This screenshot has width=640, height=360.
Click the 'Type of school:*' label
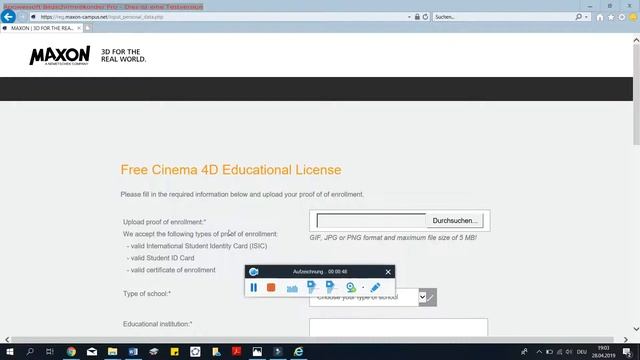pyautogui.click(x=147, y=293)
